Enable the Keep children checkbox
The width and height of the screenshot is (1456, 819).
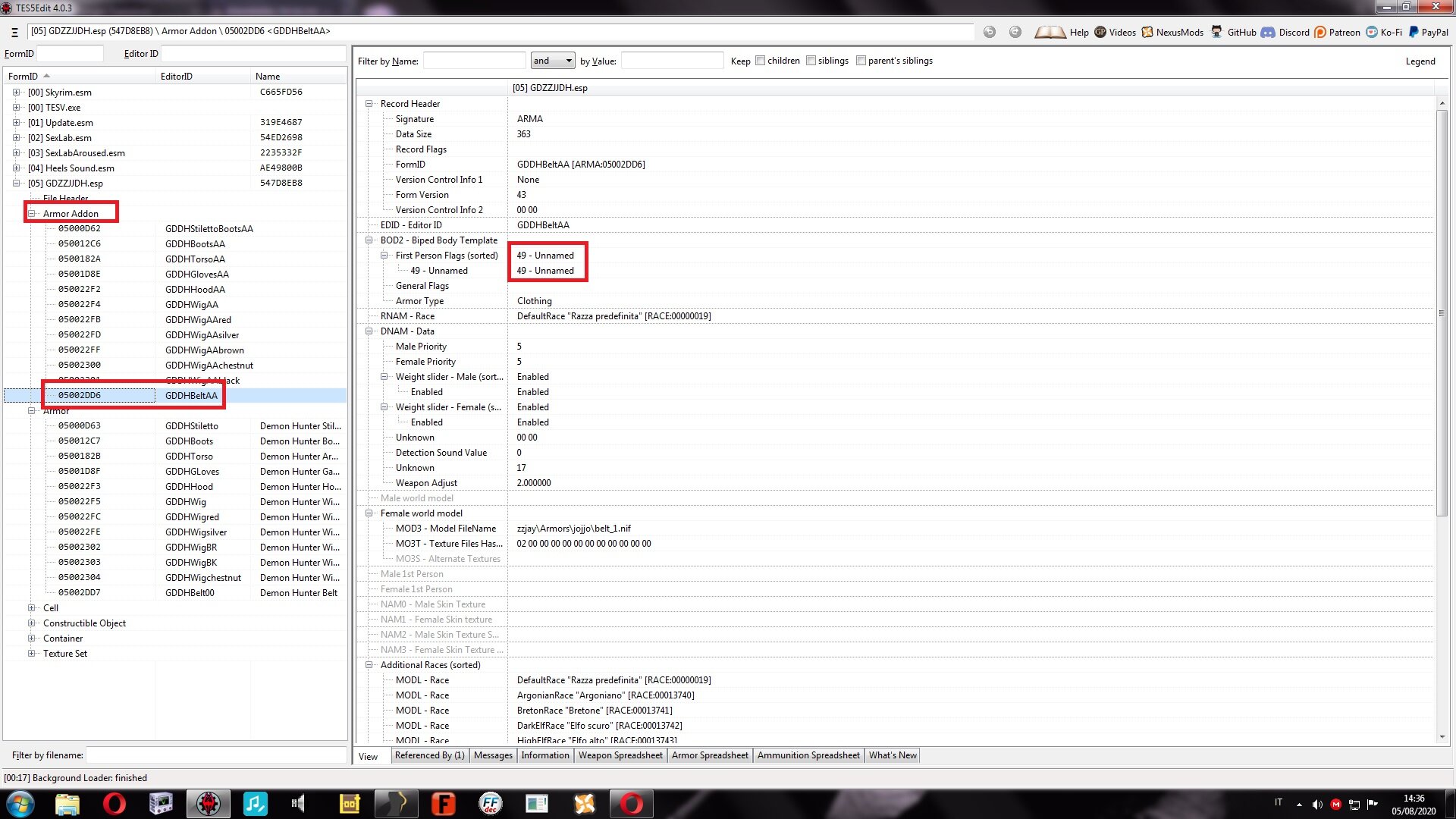760,61
